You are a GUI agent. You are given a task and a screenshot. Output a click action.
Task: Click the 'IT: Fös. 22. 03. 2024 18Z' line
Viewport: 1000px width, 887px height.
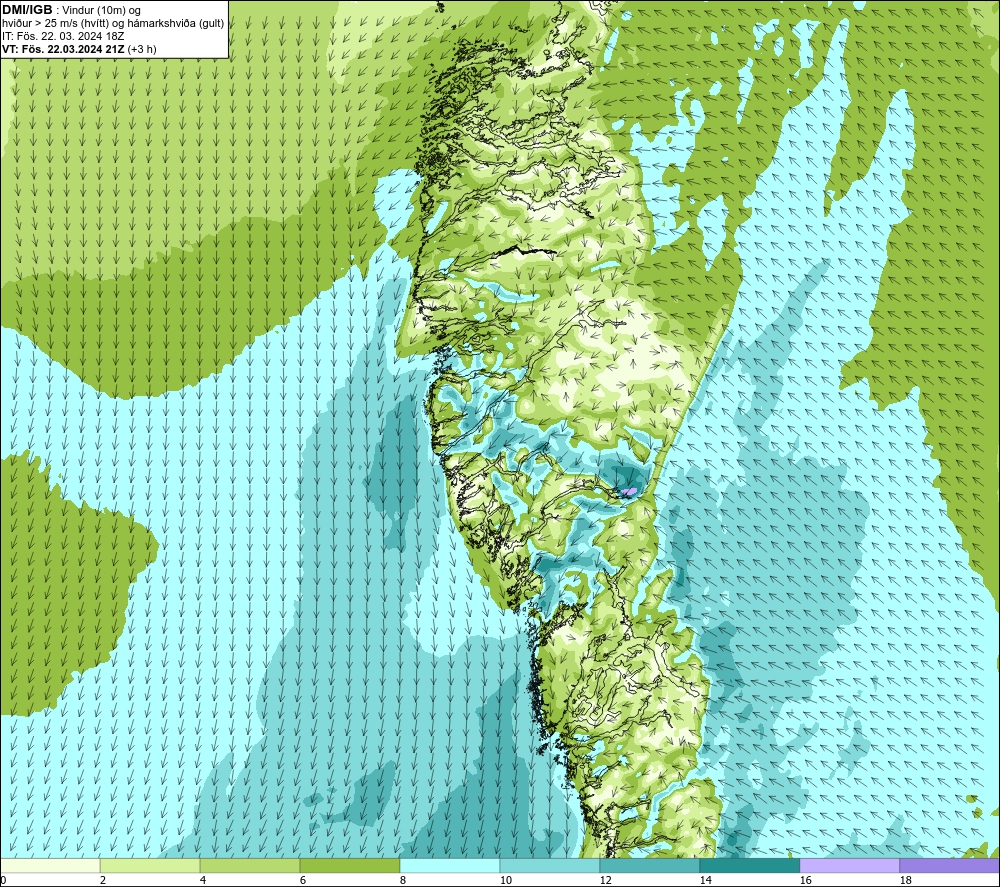[x=63, y=36]
